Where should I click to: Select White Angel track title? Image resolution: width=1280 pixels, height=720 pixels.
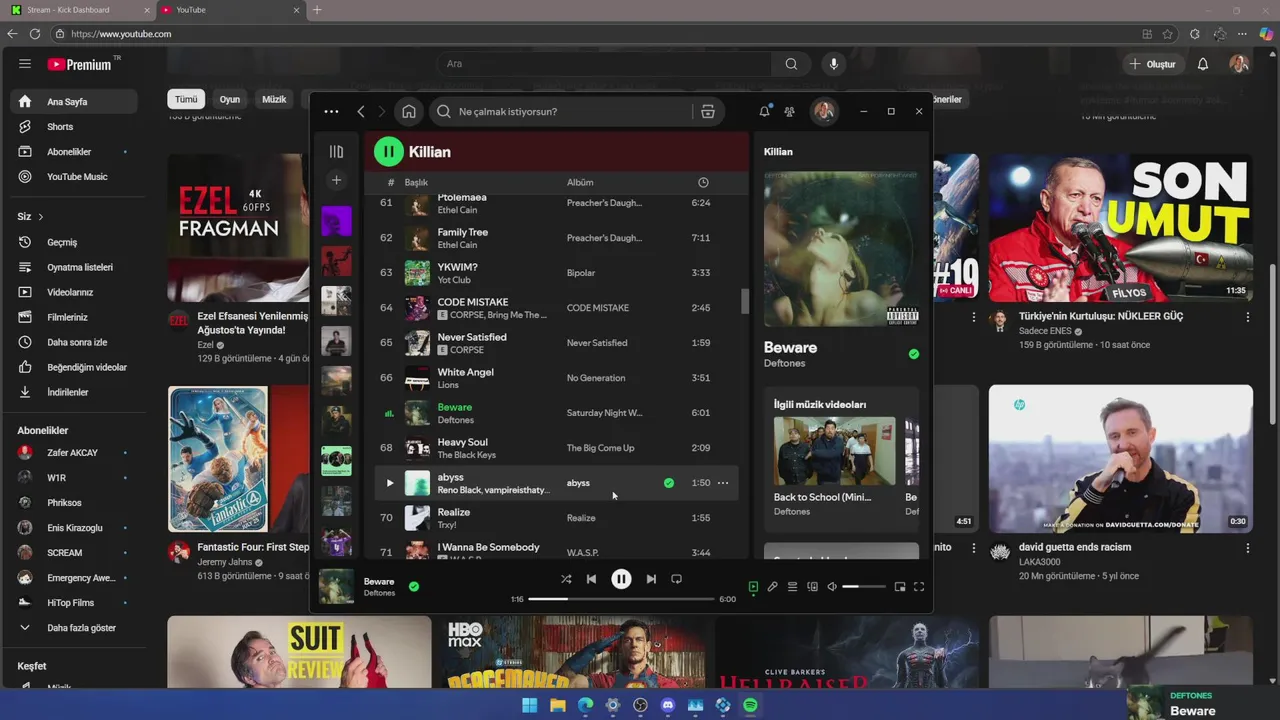pyautogui.click(x=465, y=372)
